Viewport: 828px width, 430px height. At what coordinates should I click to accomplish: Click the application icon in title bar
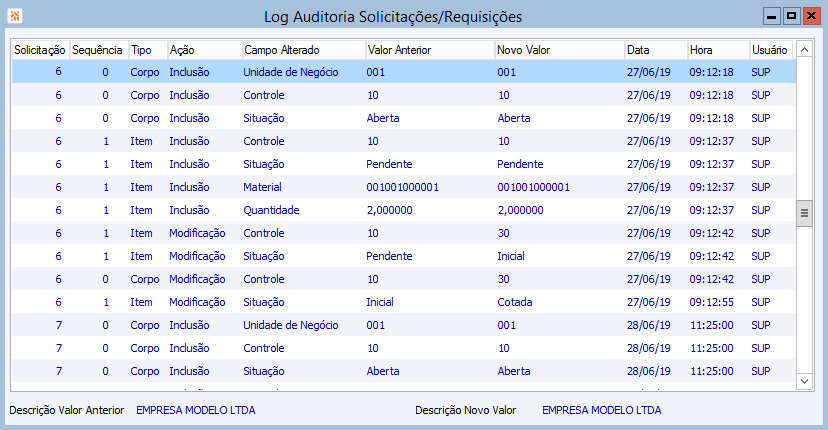(x=15, y=16)
